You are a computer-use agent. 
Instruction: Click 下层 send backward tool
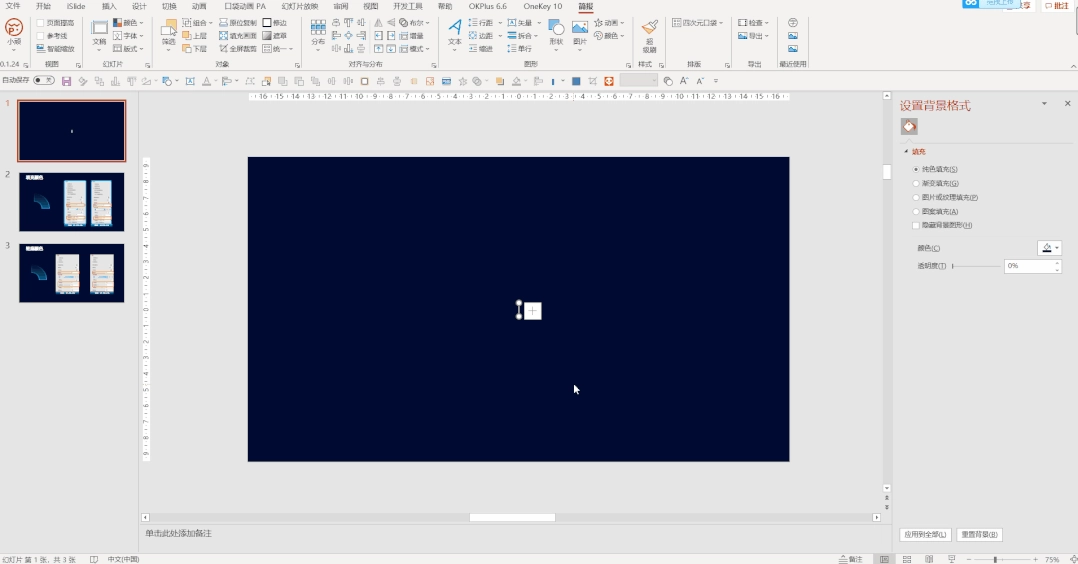click(195, 49)
